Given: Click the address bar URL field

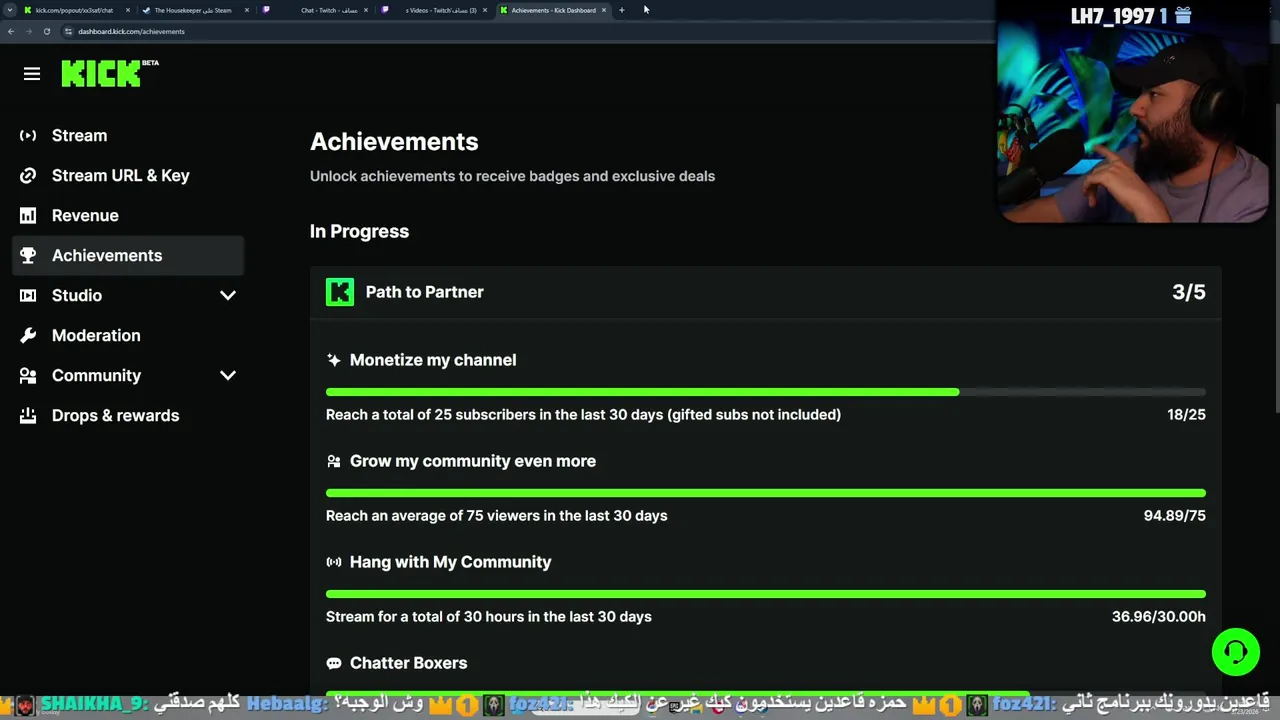Looking at the screenshot, I should (530, 31).
